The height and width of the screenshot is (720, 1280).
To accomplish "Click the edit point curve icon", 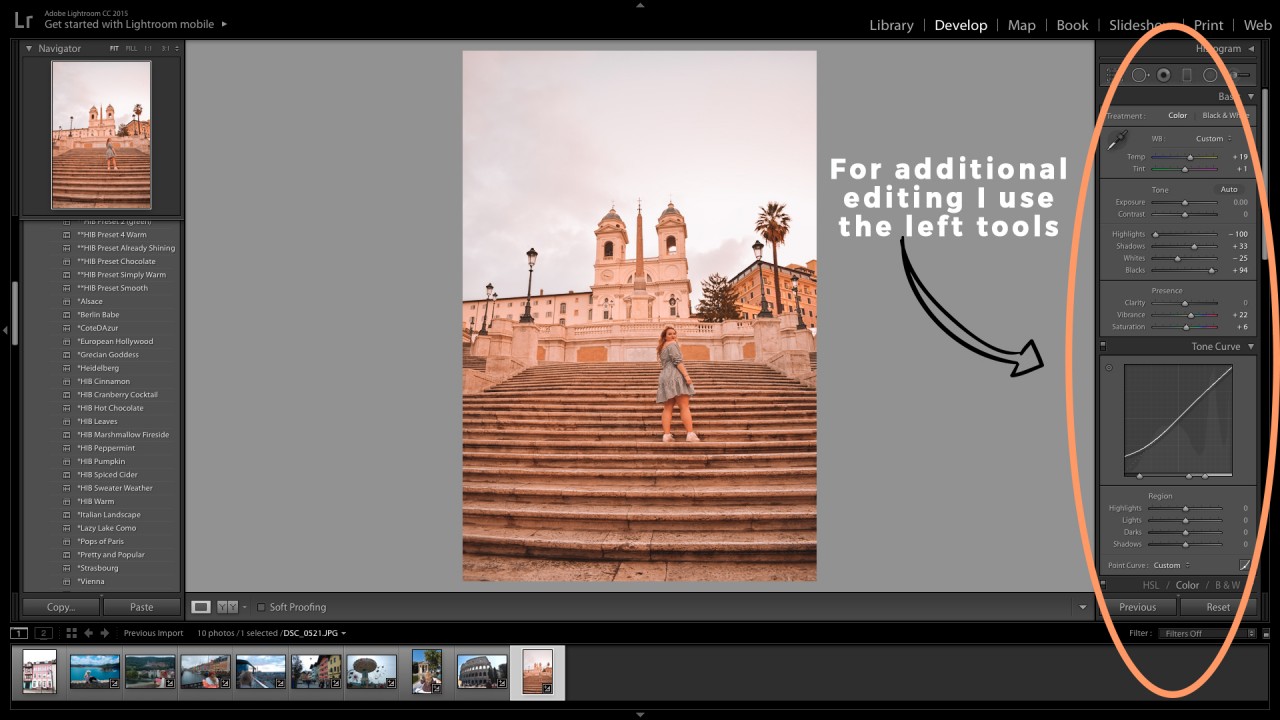I will click(x=1245, y=565).
